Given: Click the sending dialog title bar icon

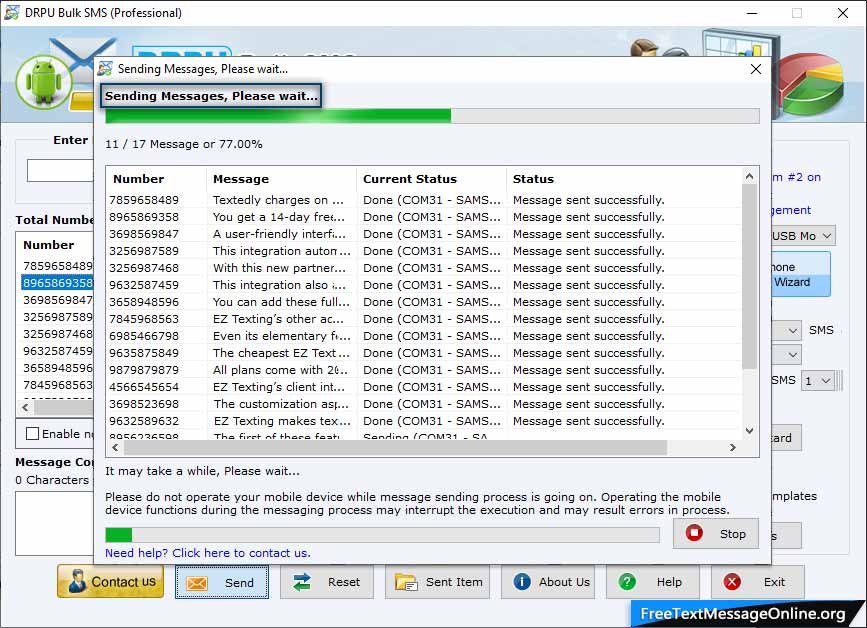Looking at the screenshot, I should click(105, 69).
